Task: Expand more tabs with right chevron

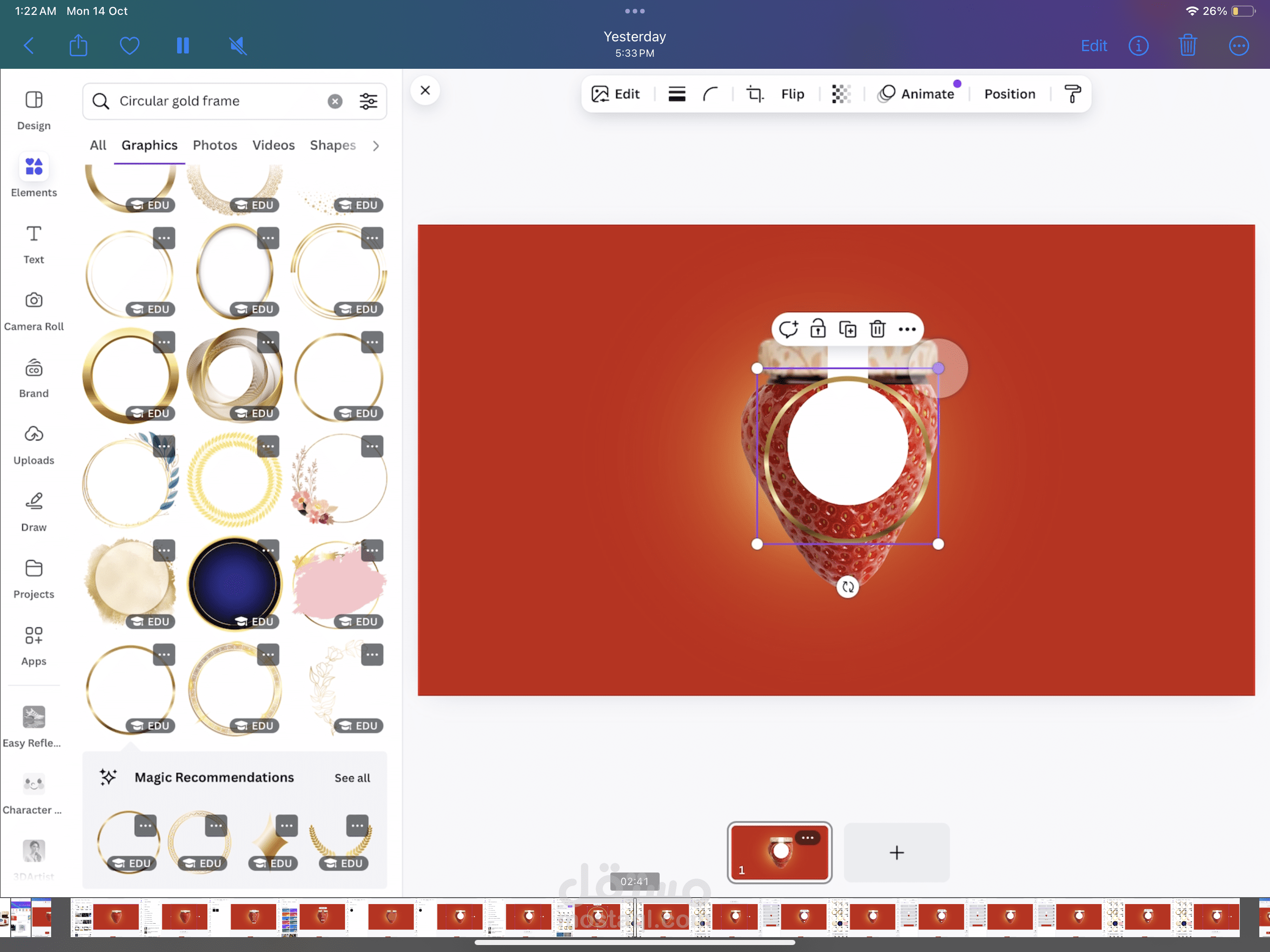Action: [x=376, y=146]
